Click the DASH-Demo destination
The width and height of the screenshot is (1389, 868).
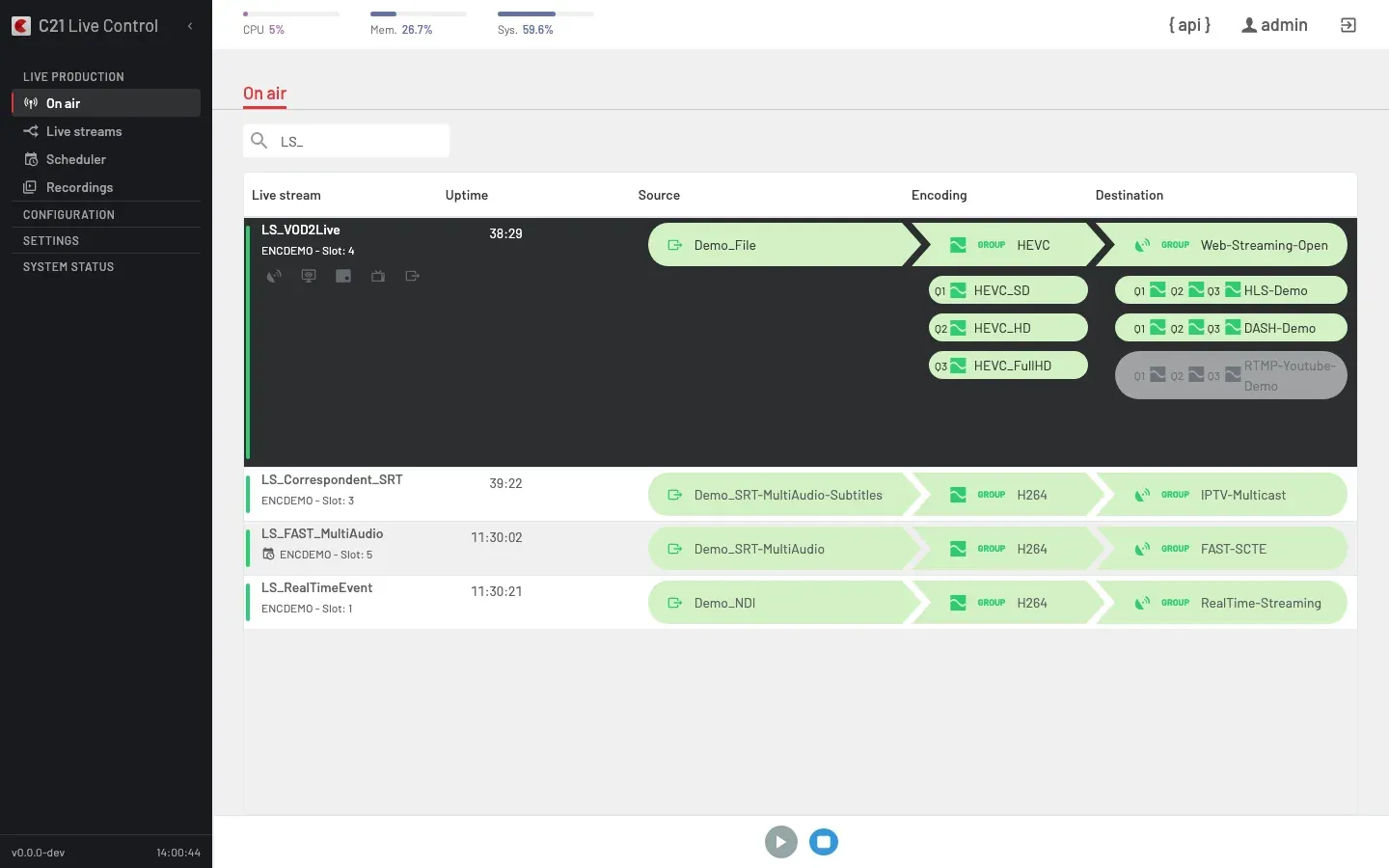[x=1231, y=328]
